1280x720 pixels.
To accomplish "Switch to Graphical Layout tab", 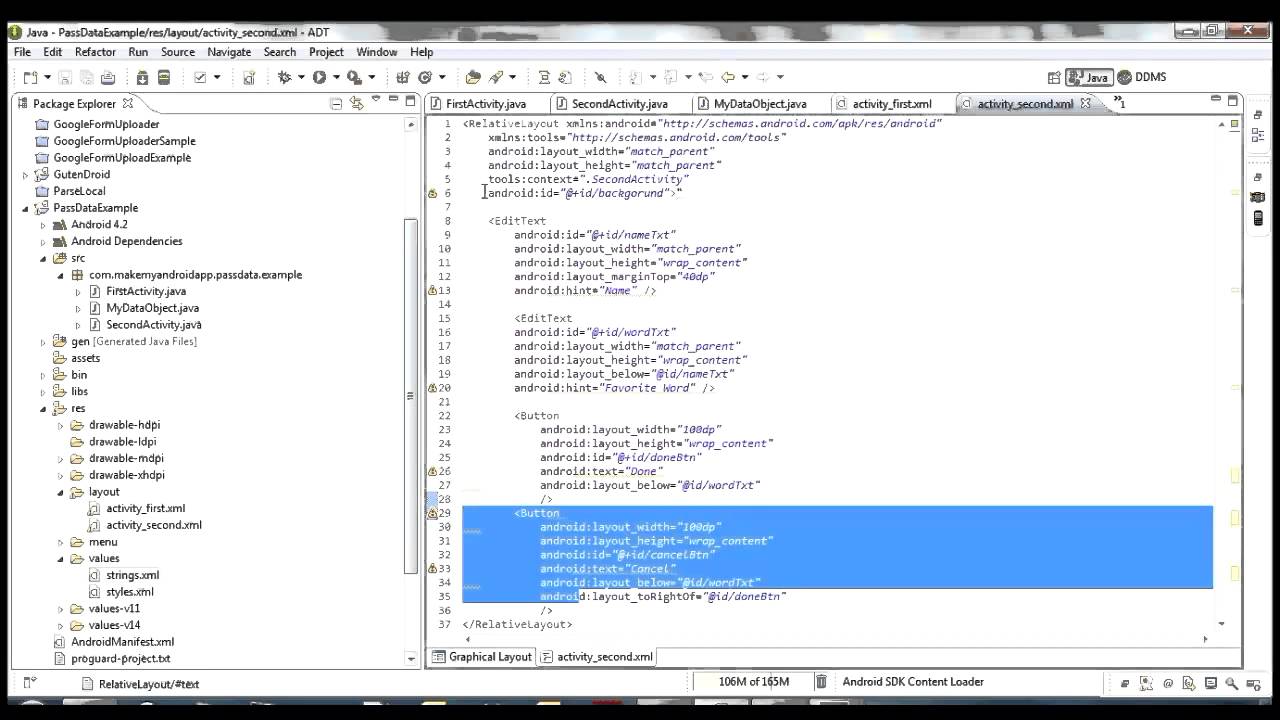I will click(x=482, y=657).
